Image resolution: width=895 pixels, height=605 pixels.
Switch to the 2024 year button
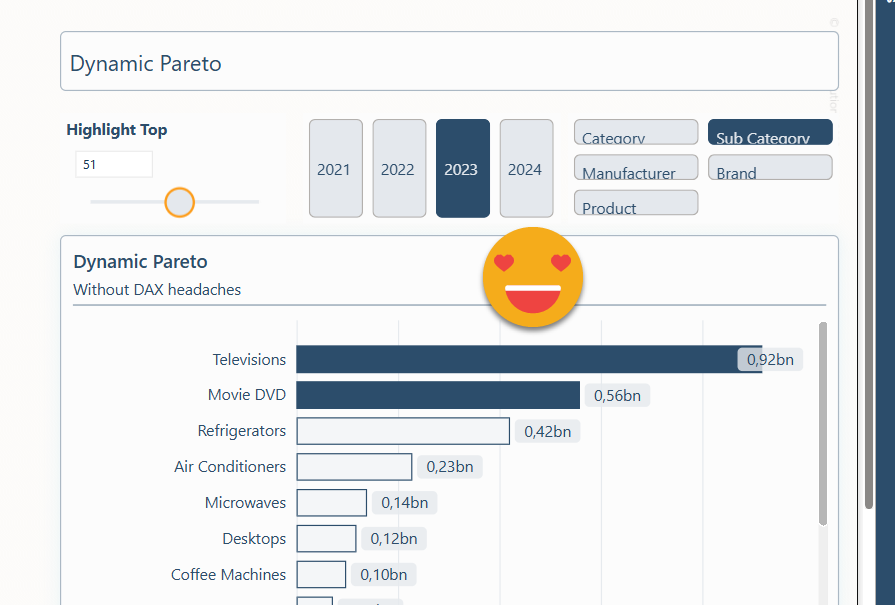526,168
